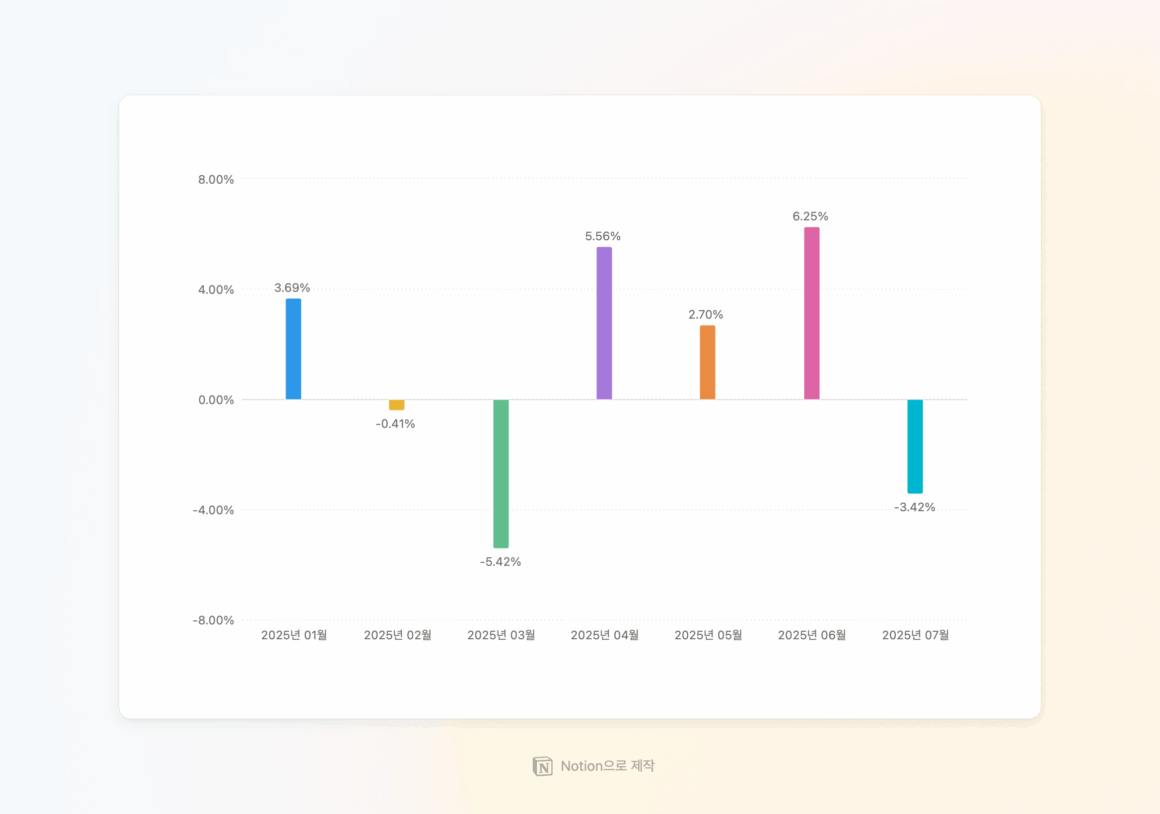Click the 8.00% y-axis label
1160x814 pixels.
pos(216,179)
